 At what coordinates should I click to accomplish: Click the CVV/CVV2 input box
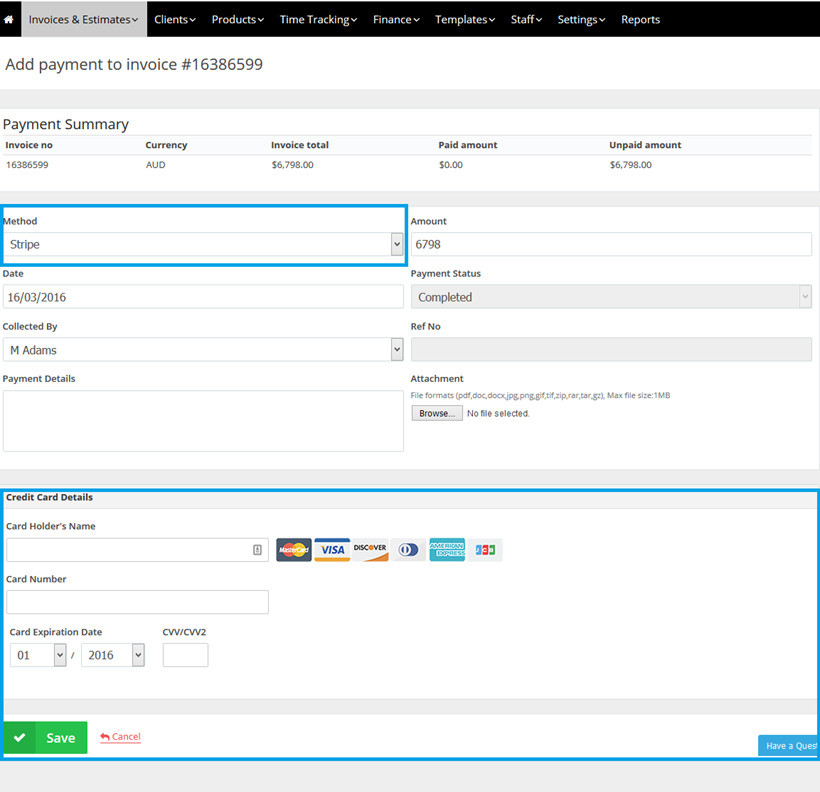[x=185, y=655]
